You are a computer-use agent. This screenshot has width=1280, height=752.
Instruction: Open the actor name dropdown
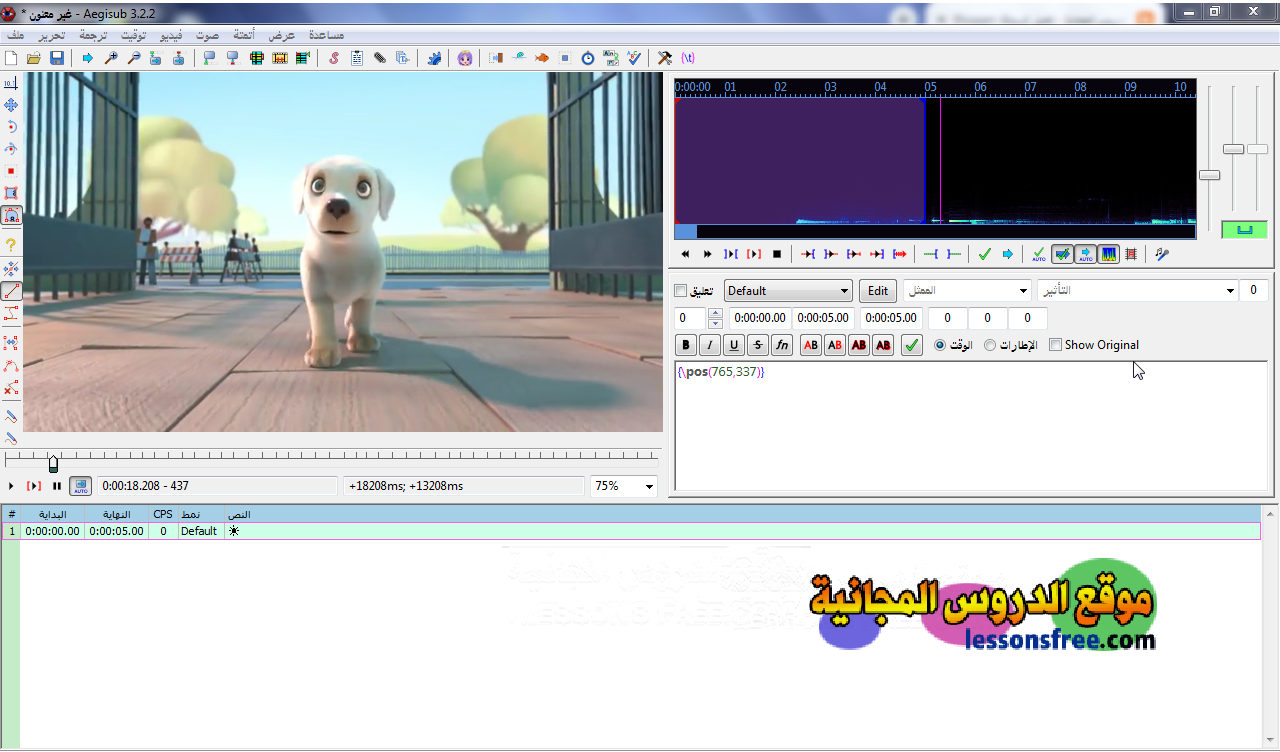pos(967,291)
